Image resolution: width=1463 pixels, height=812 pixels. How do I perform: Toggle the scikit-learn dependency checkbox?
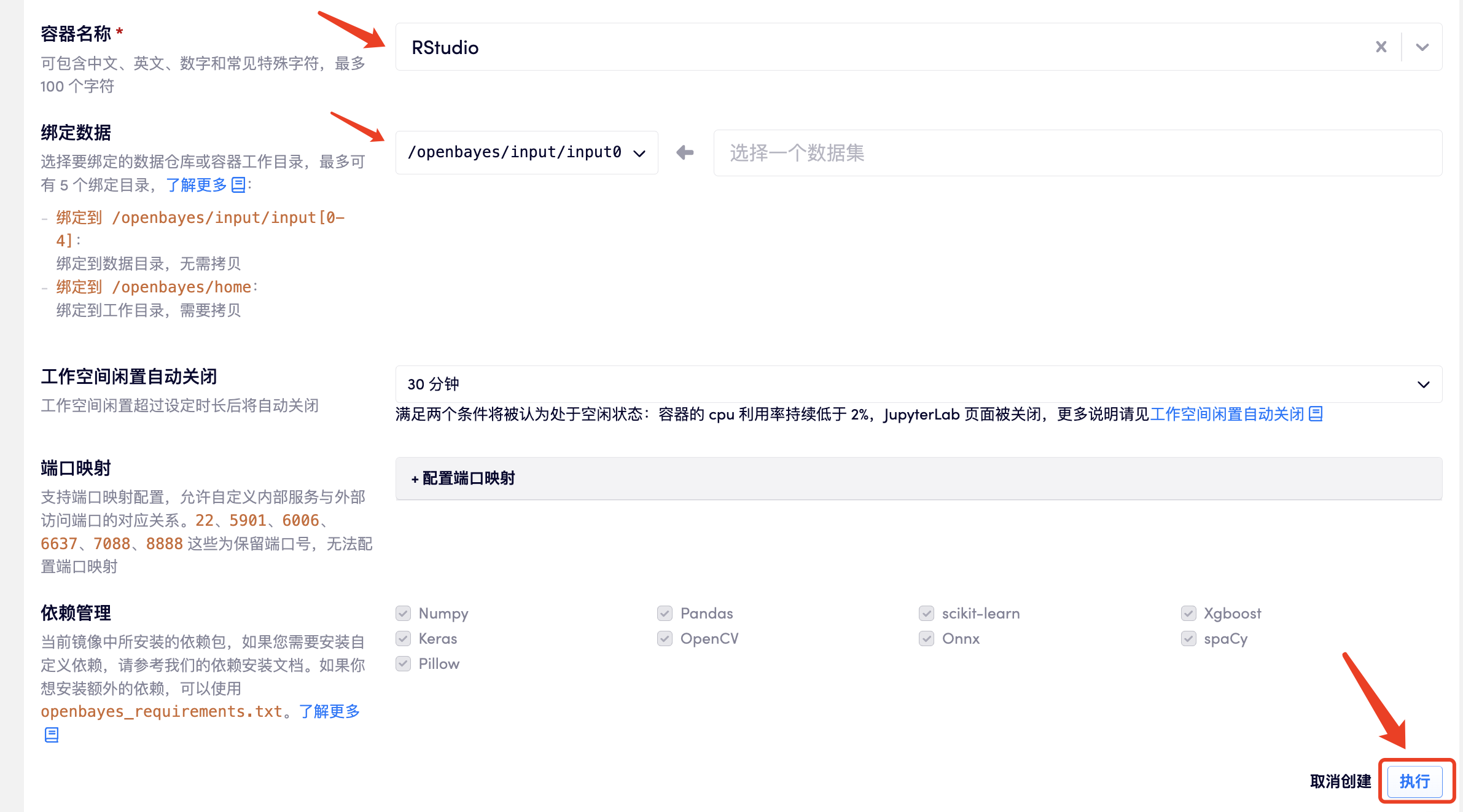point(926,614)
